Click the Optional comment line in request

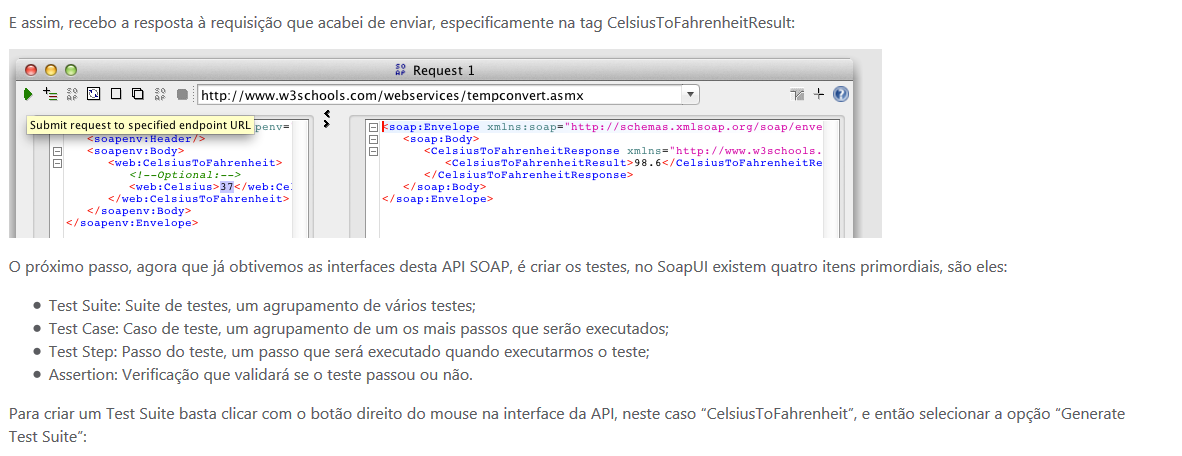tap(185, 174)
